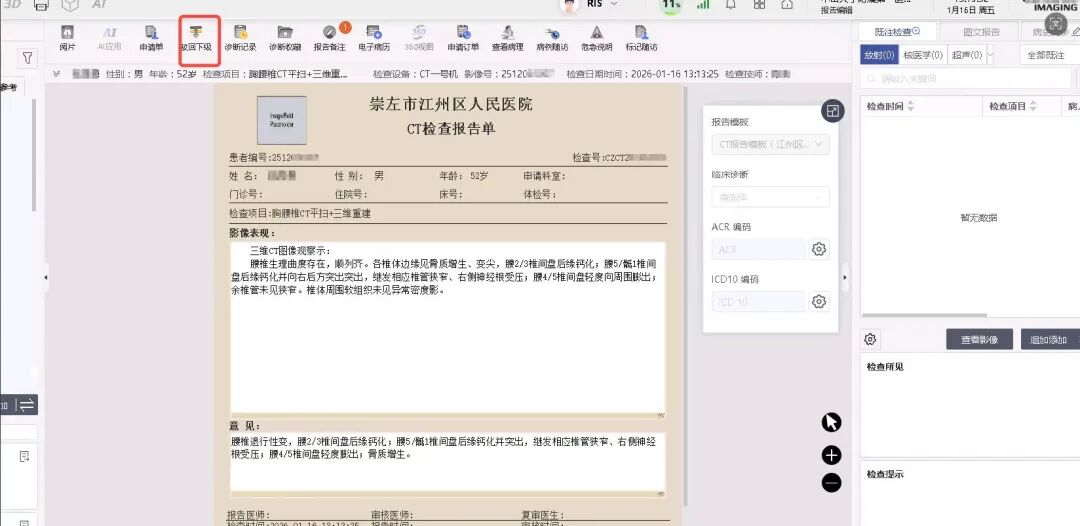Click the signal strength bars icon
The width and height of the screenshot is (1080, 526).
[703, 4]
